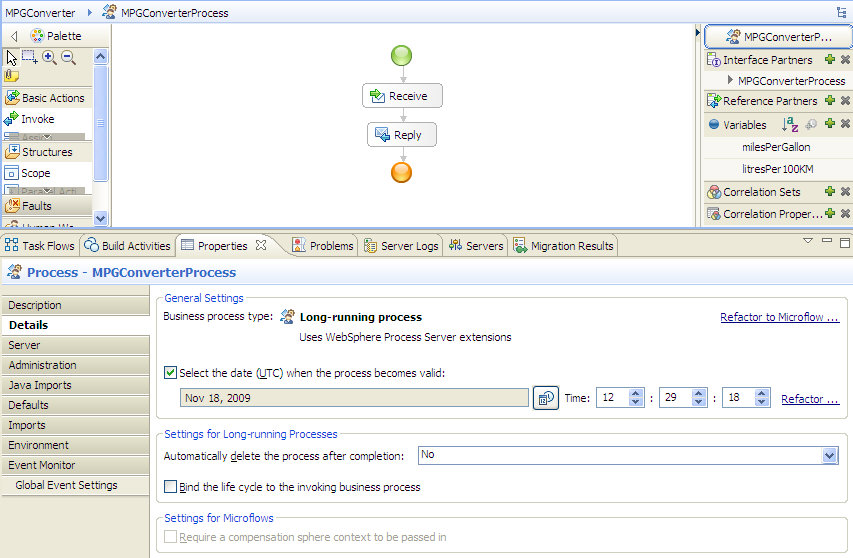The height and width of the screenshot is (558, 853).
Task: Delete a Reference Partner
Action: (845, 100)
